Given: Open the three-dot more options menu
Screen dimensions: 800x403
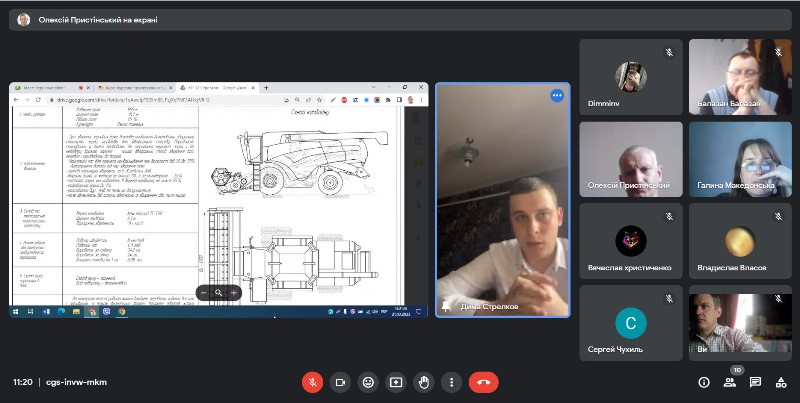Looking at the screenshot, I should [x=453, y=382].
